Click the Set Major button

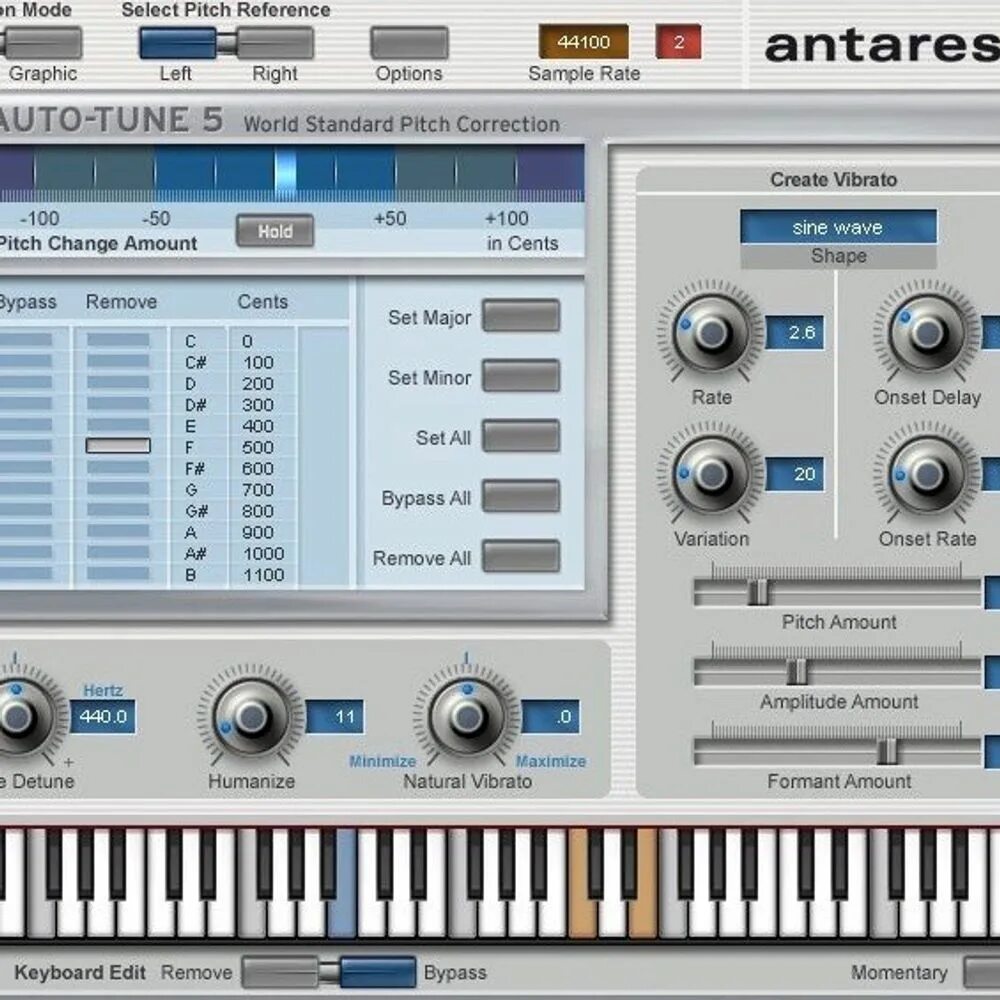point(521,316)
